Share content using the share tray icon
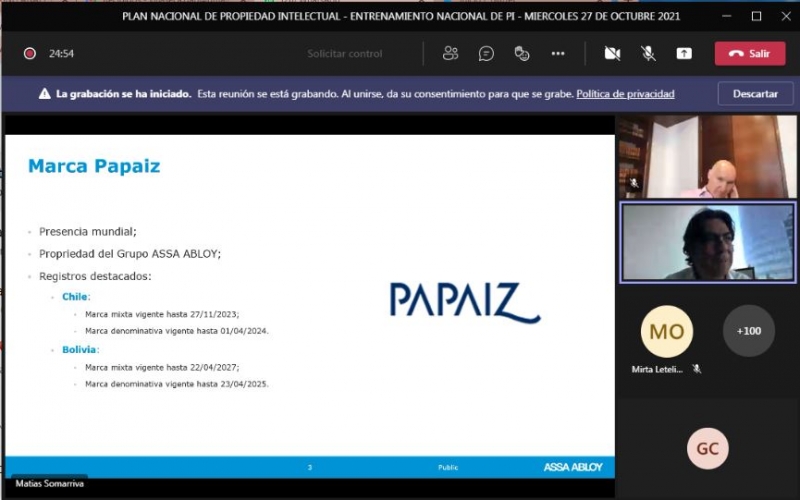The height and width of the screenshot is (500, 800). (x=684, y=54)
